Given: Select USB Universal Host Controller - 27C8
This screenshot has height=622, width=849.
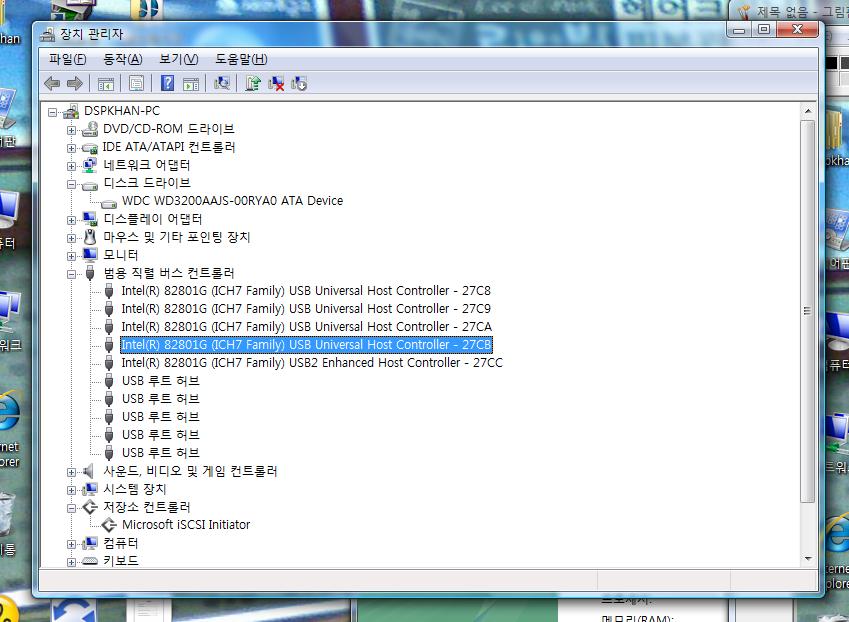Looking at the screenshot, I should tap(306, 291).
